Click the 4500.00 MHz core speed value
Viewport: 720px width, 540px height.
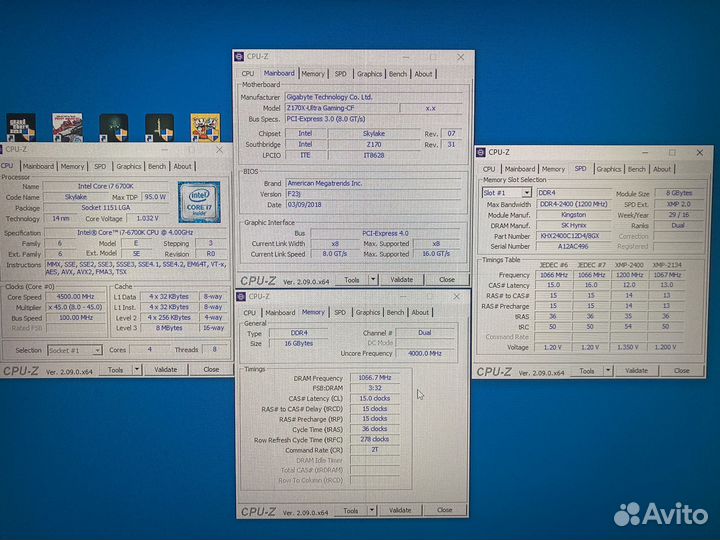tap(76, 297)
